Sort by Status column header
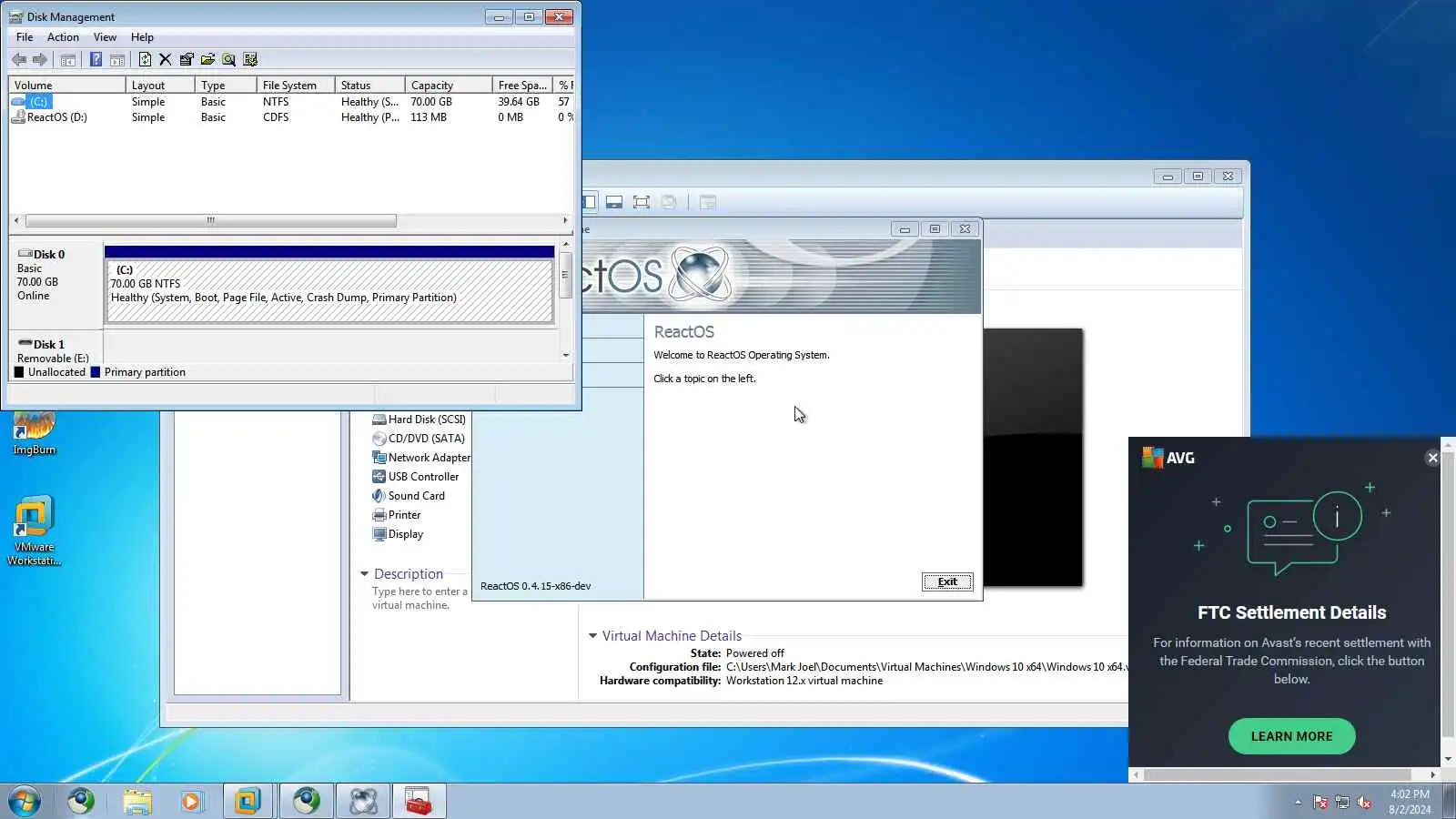The image size is (1456, 819). [x=369, y=85]
